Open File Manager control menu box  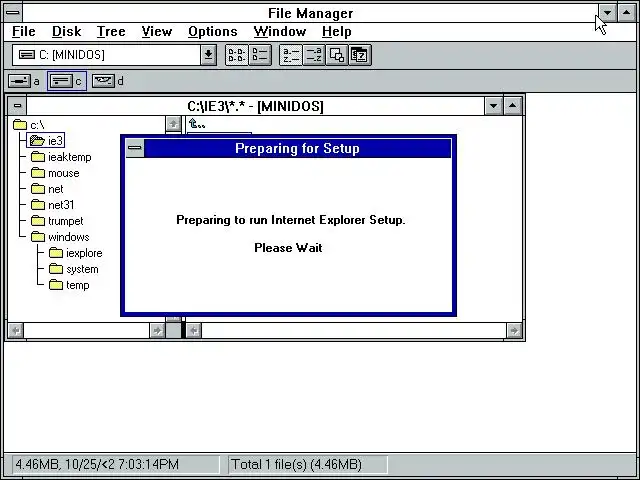click(x=13, y=13)
